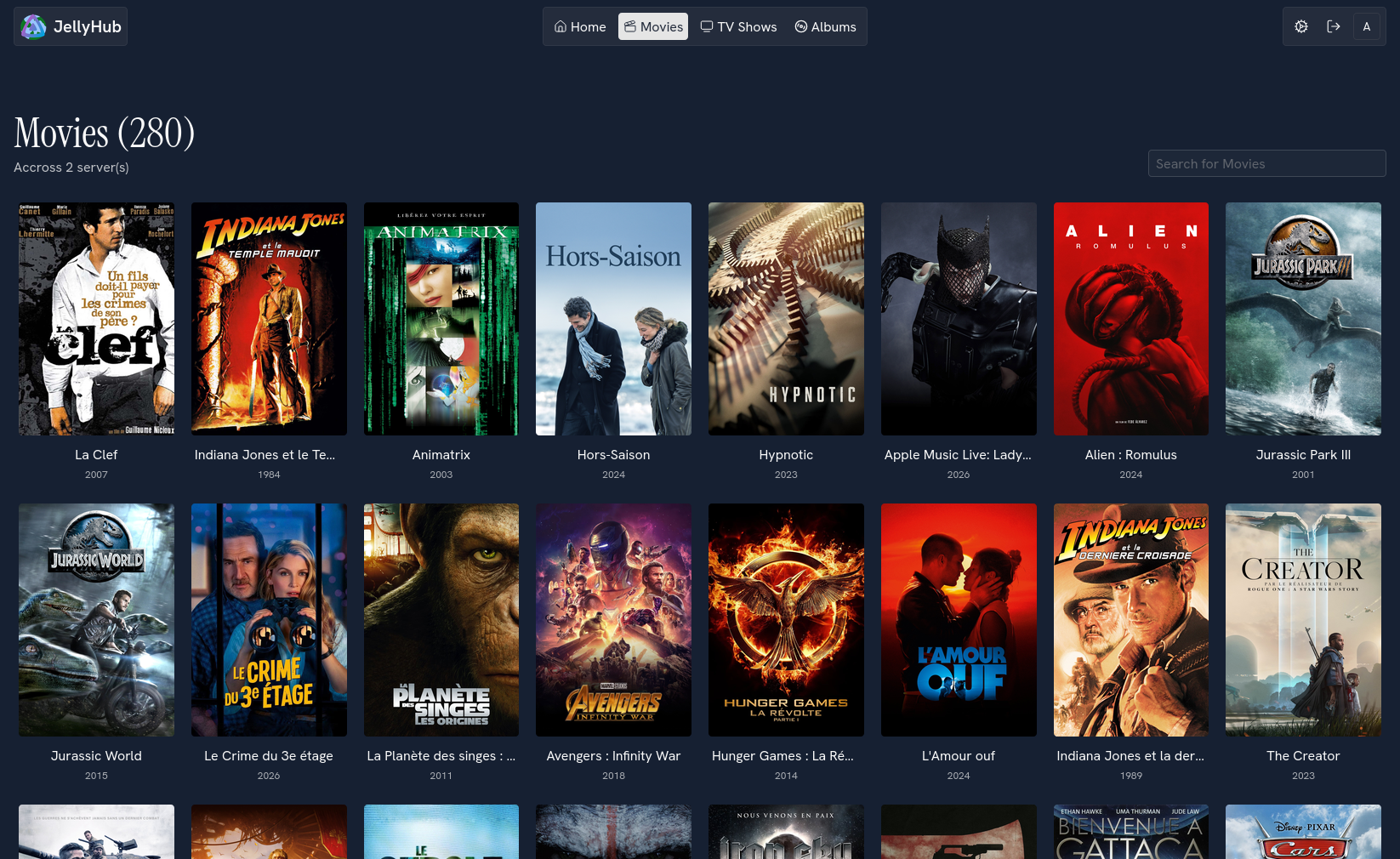This screenshot has height=859, width=1400.
Task: Open Avengers Infinity War poster
Action: [x=613, y=620]
